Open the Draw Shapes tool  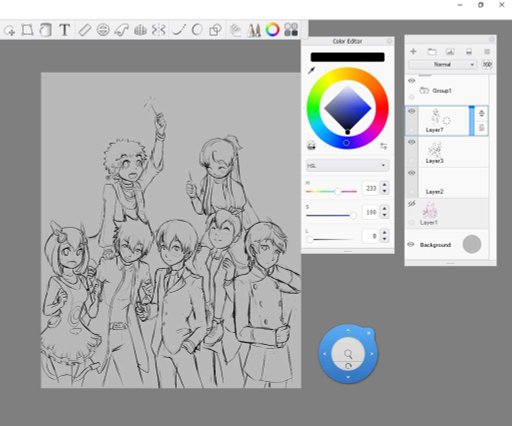(215, 30)
